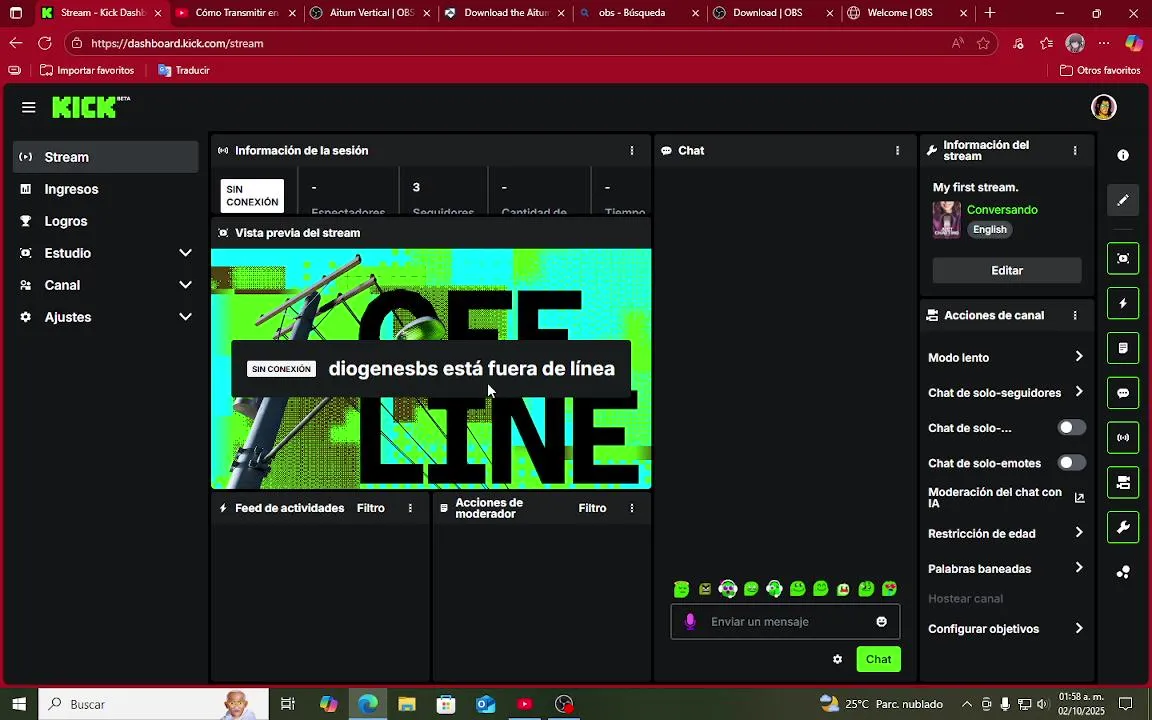Open the Modo lento options
The width and height of the screenshot is (1152, 720).
coord(1006,357)
